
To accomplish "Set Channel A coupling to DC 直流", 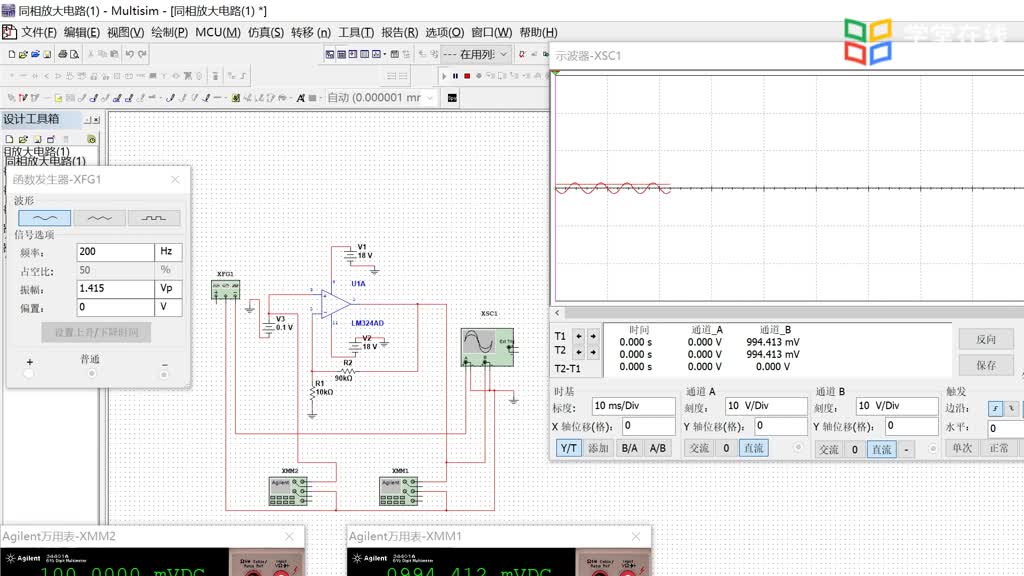I will (x=754, y=449).
